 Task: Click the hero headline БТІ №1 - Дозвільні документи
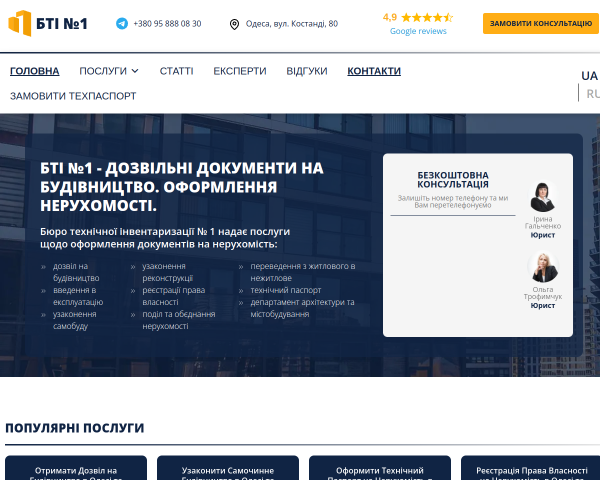coord(182,187)
